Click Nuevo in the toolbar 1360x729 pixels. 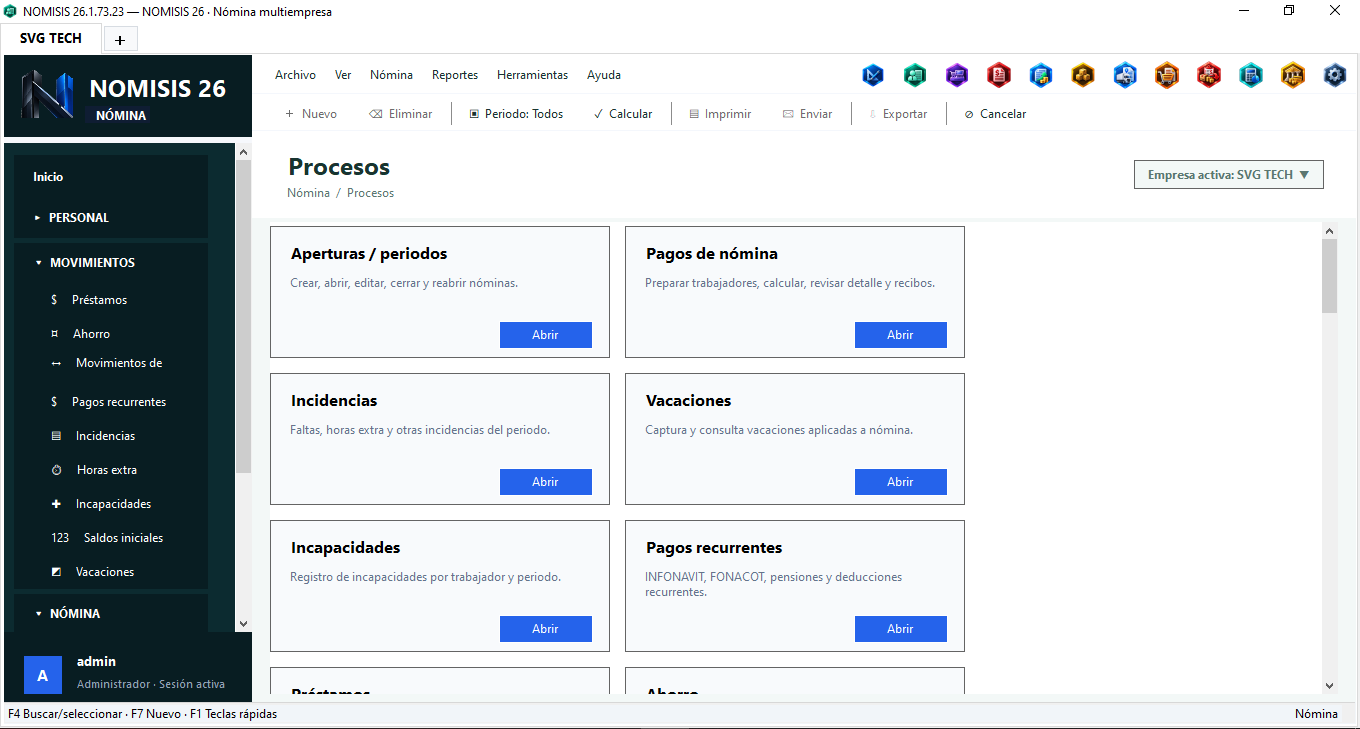click(x=311, y=114)
